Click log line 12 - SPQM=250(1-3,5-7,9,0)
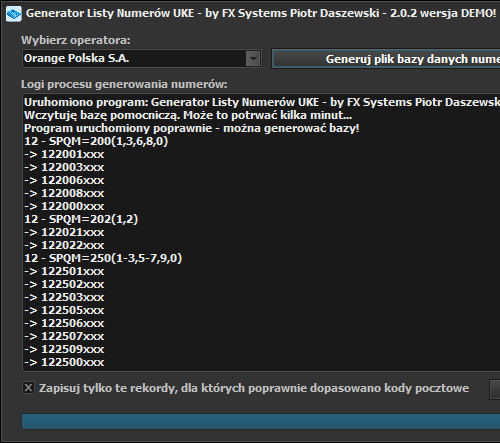This screenshot has height=443, width=500. [103, 258]
